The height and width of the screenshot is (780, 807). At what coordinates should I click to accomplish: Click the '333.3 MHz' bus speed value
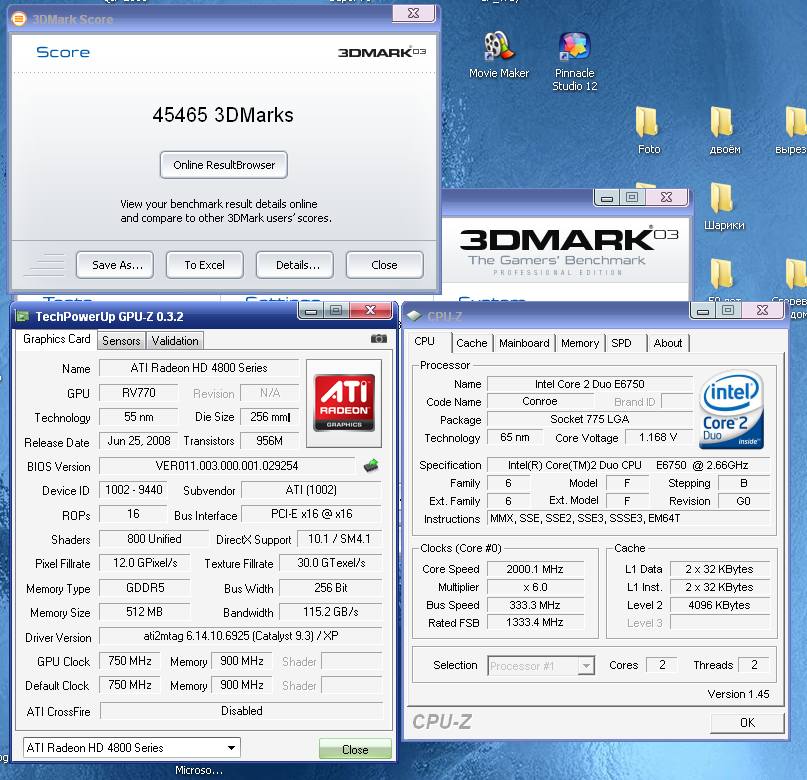(535, 605)
